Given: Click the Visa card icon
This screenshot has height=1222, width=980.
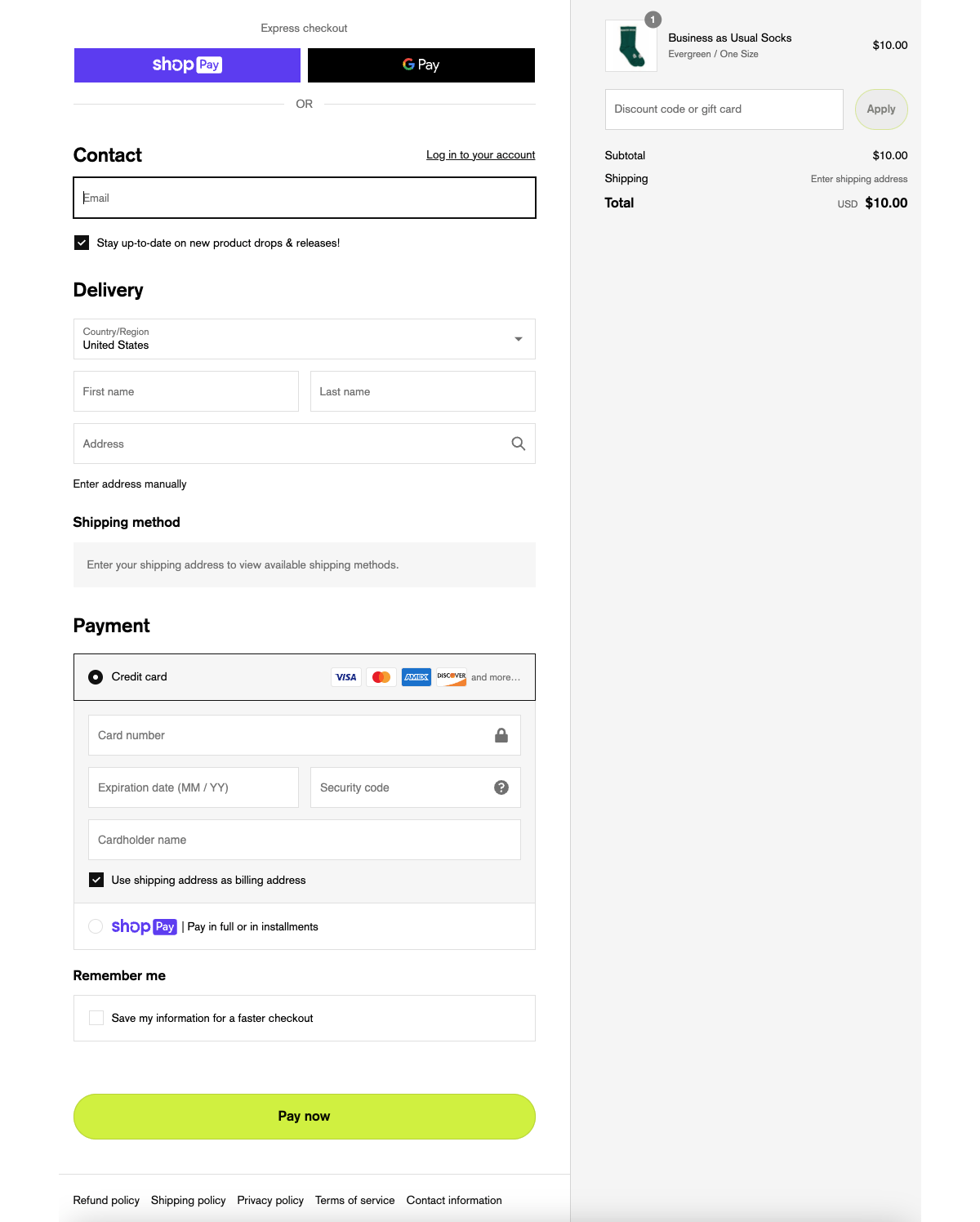Looking at the screenshot, I should (345, 676).
